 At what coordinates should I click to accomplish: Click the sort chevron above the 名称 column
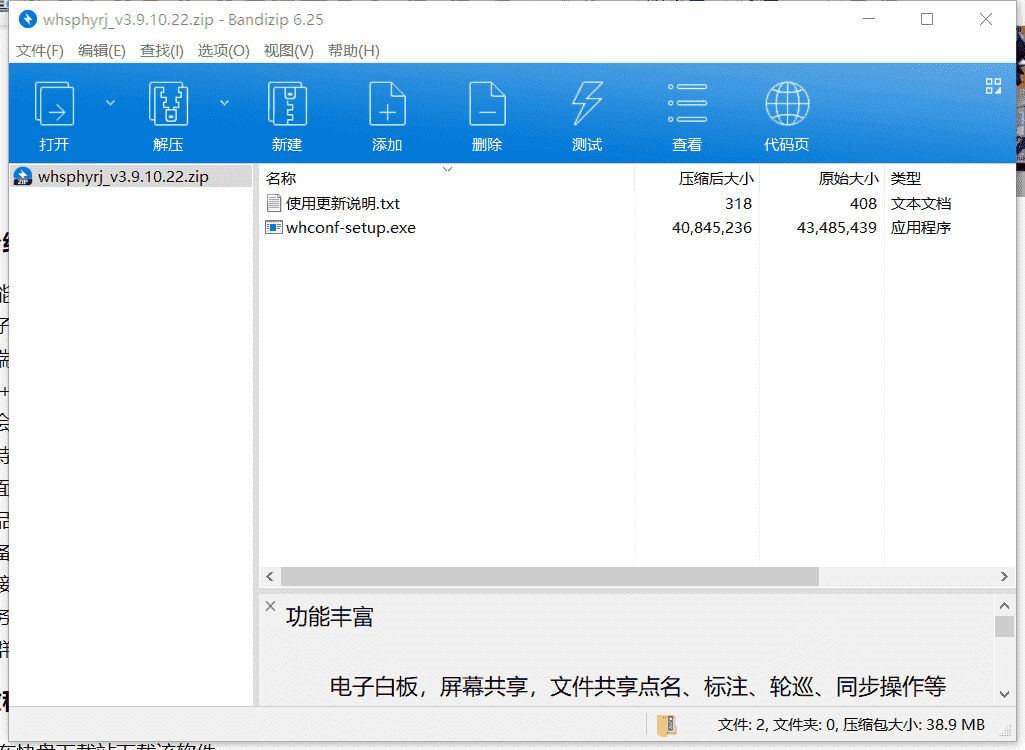[x=447, y=169]
